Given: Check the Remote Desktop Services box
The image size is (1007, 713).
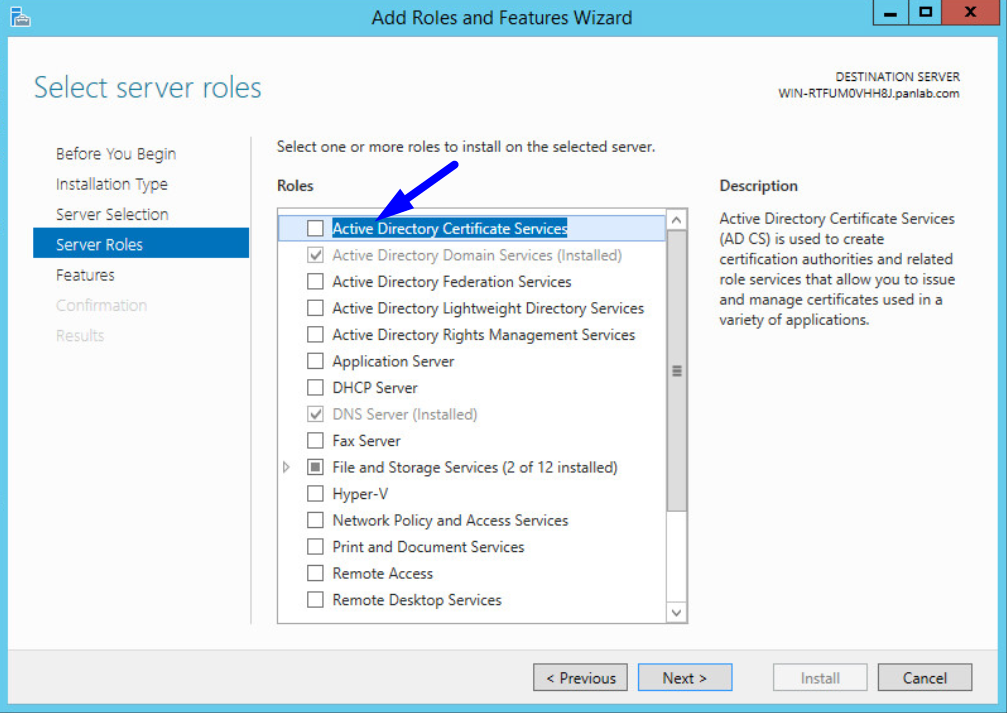Looking at the screenshot, I should coord(315,600).
